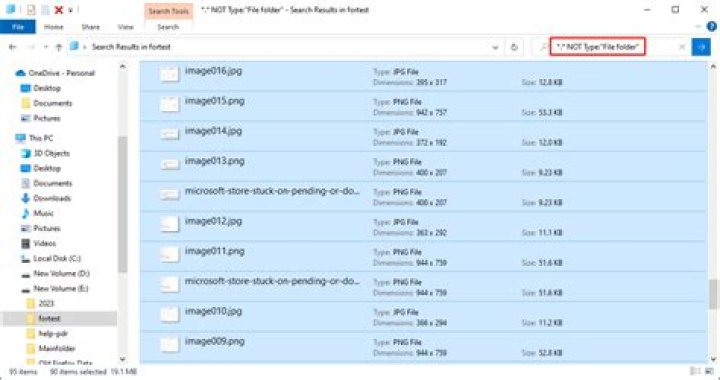
Task: Switch to details view icon in status bar
Action: coord(696,371)
